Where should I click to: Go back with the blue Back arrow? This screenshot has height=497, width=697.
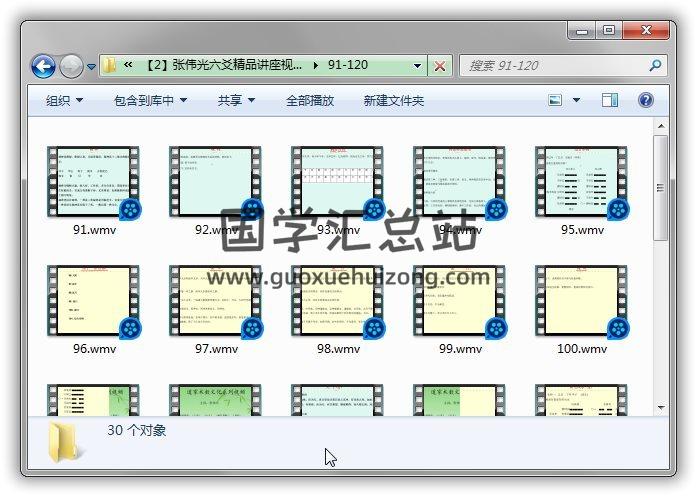(x=43, y=67)
